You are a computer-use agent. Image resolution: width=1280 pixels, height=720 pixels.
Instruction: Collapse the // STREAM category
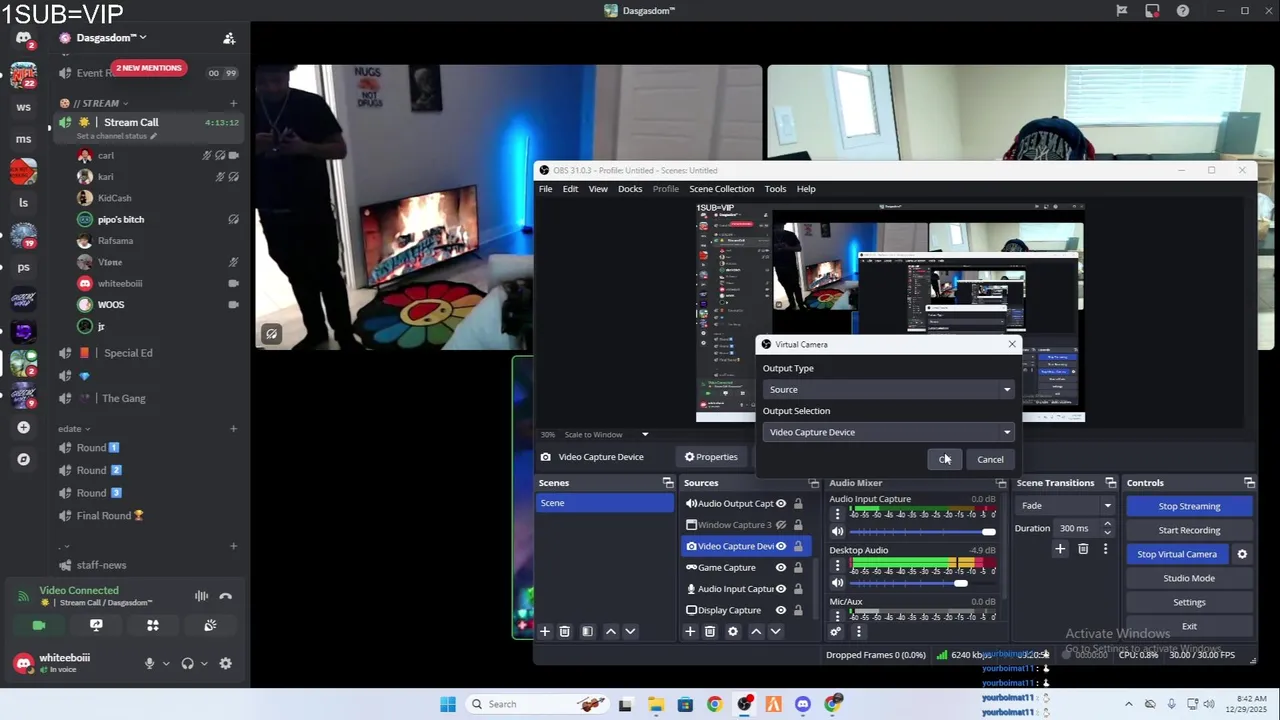pyautogui.click(x=95, y=103)
